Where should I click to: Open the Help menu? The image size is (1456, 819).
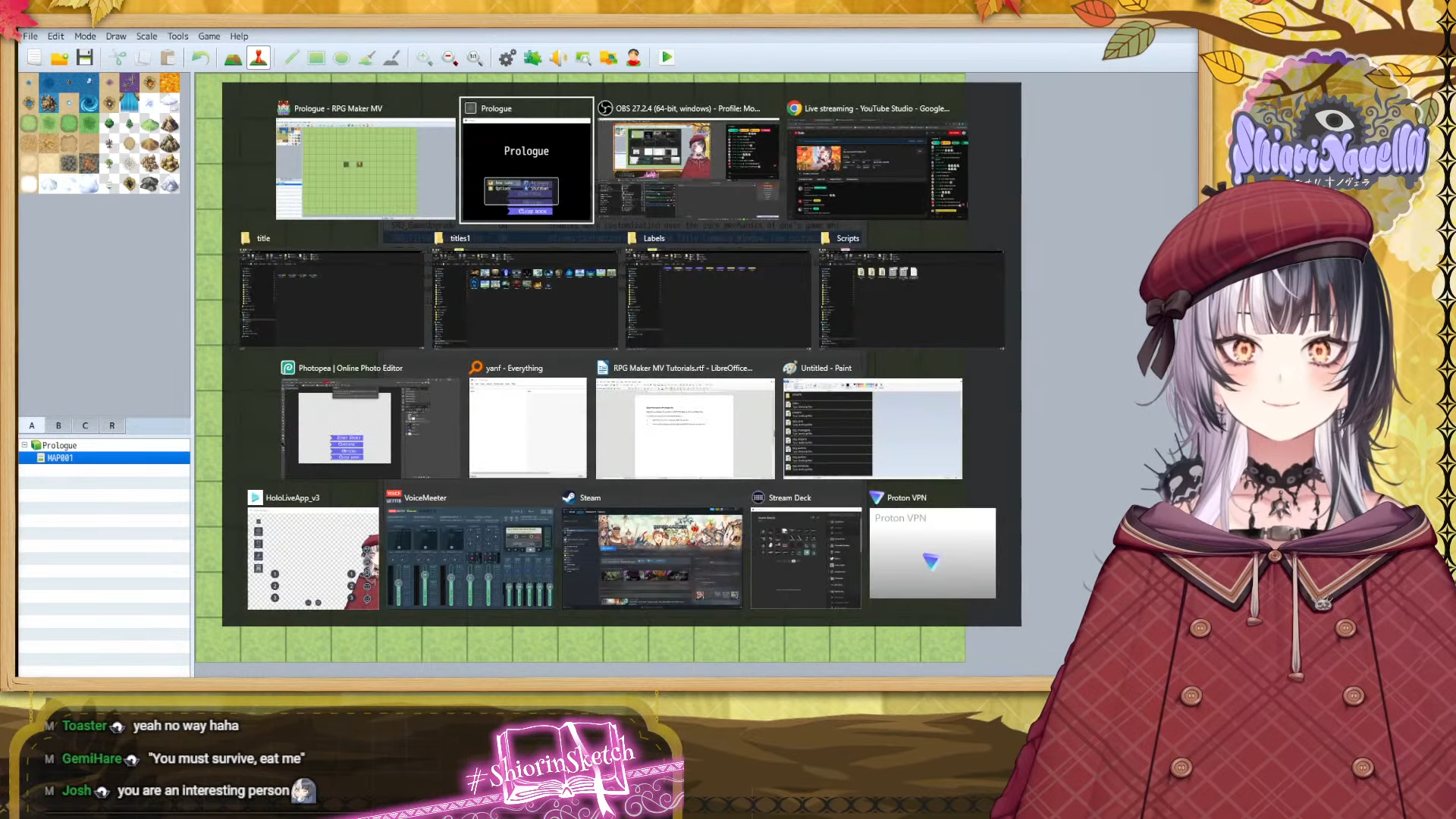[x=239, y=36]
